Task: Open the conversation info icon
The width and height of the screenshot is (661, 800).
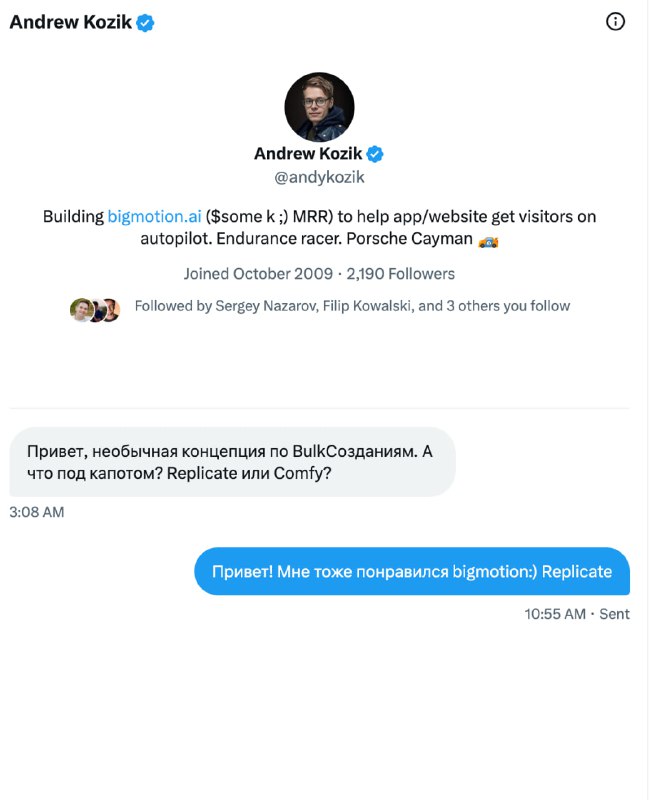Action: click(x=616, y=22)
